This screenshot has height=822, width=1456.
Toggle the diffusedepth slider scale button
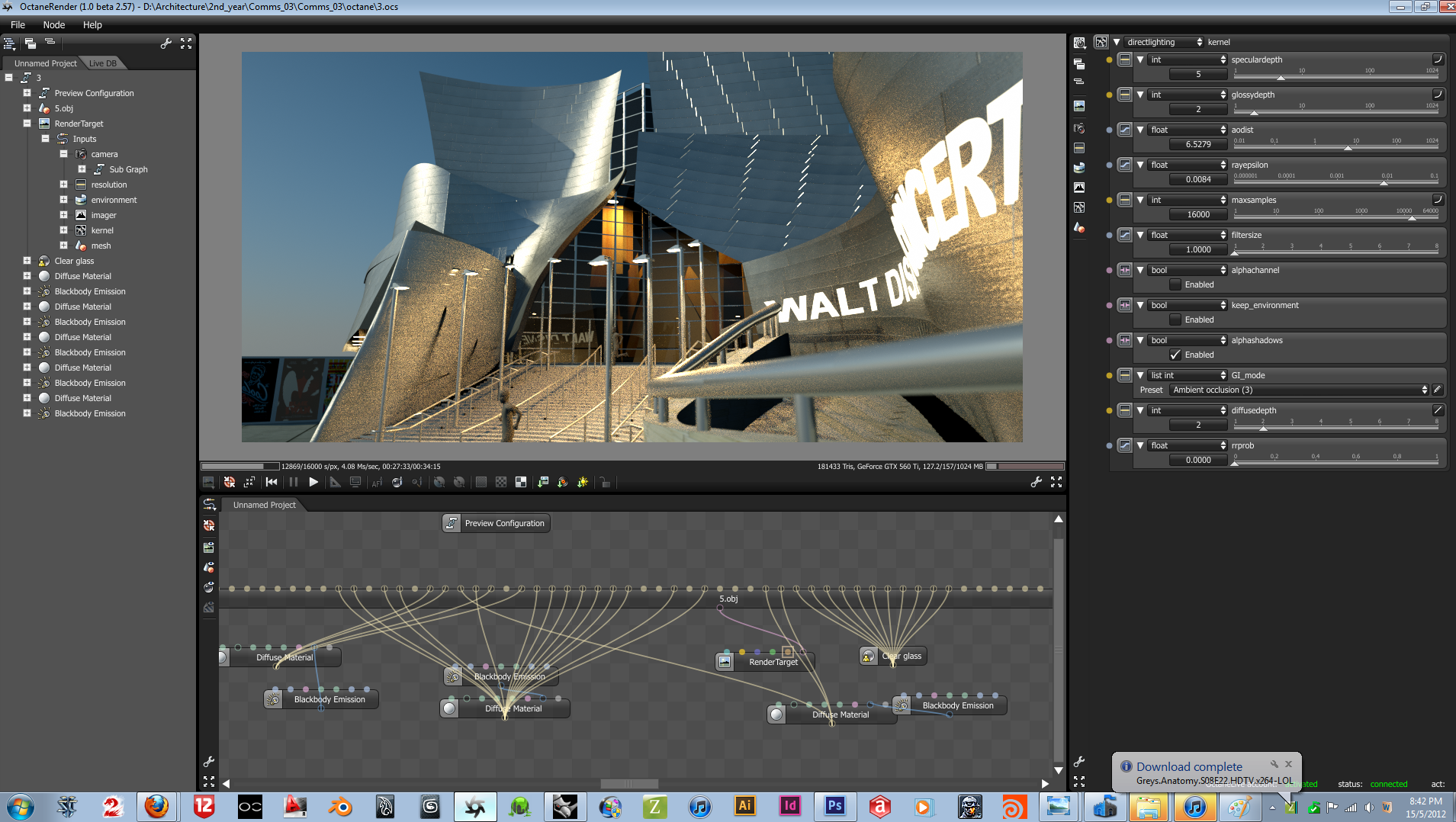(1438, 409)
